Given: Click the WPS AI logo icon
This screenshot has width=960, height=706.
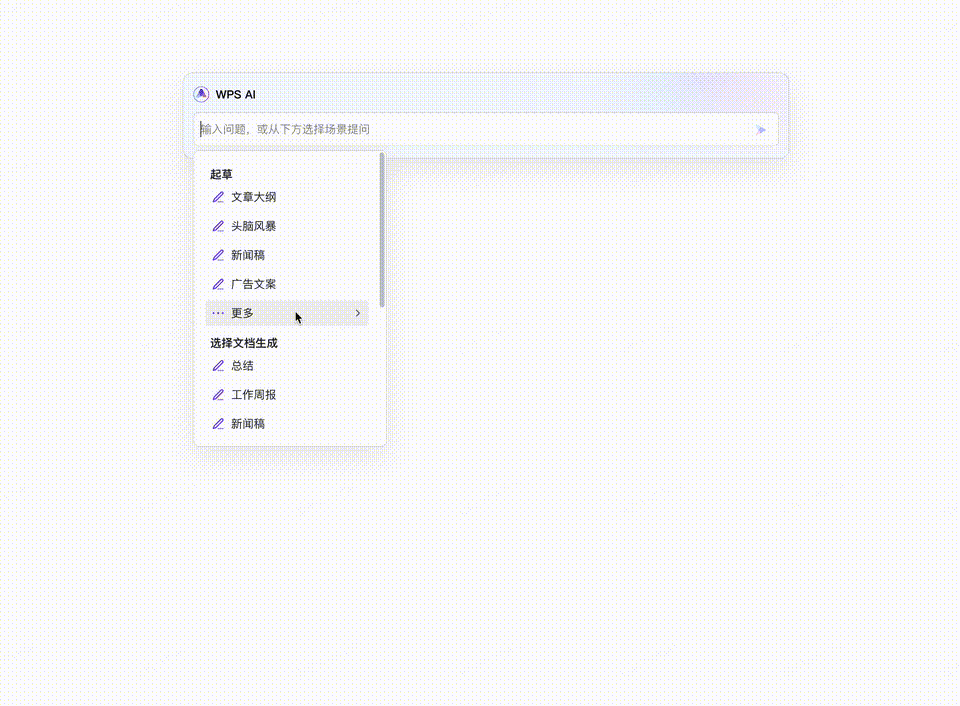Looking at the screenshot, I should click(x=203, y=95).
